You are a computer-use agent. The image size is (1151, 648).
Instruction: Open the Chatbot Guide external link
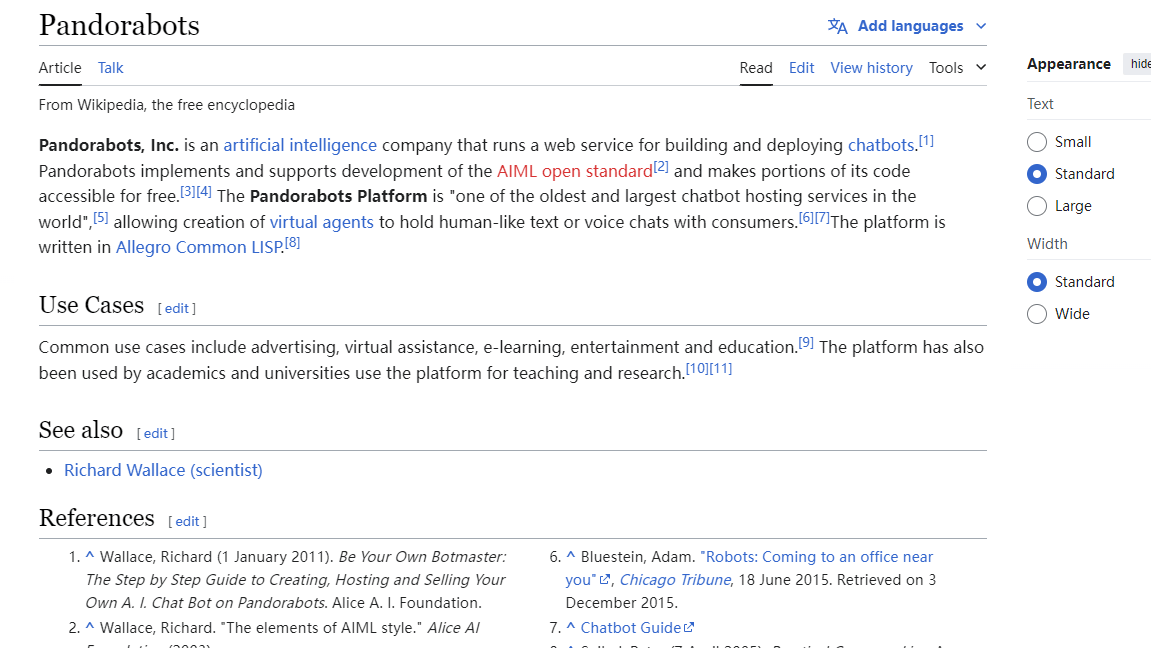coord(637,627)
